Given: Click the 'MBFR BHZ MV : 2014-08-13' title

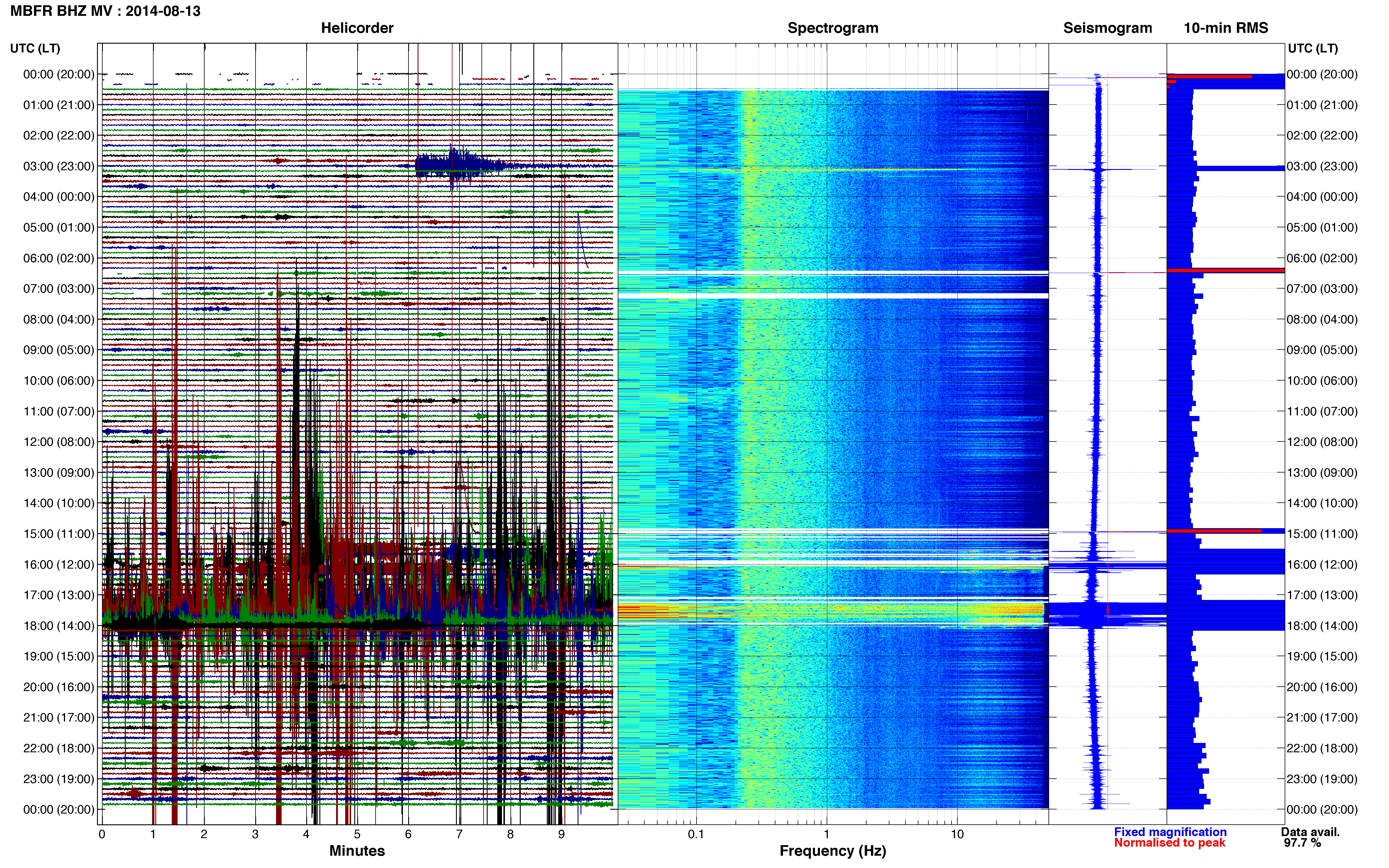Looking at the screenshot, I should (106, 11).
